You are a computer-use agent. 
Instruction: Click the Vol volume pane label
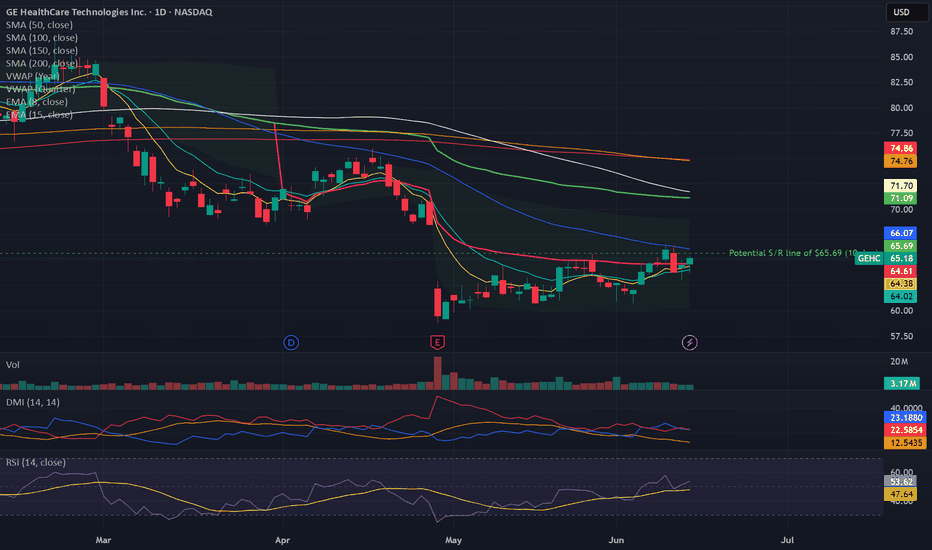pyautogui.click(x=12, y=364)
